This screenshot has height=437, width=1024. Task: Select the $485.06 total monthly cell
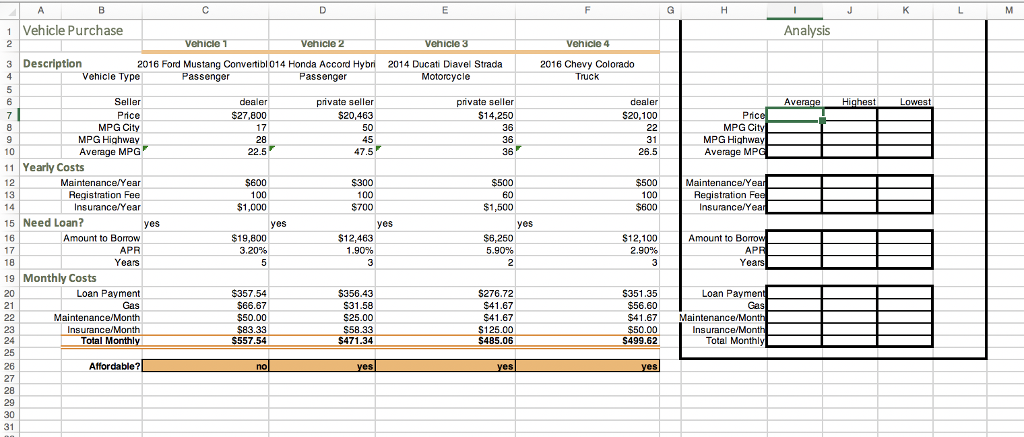click(x=445, y=341)
